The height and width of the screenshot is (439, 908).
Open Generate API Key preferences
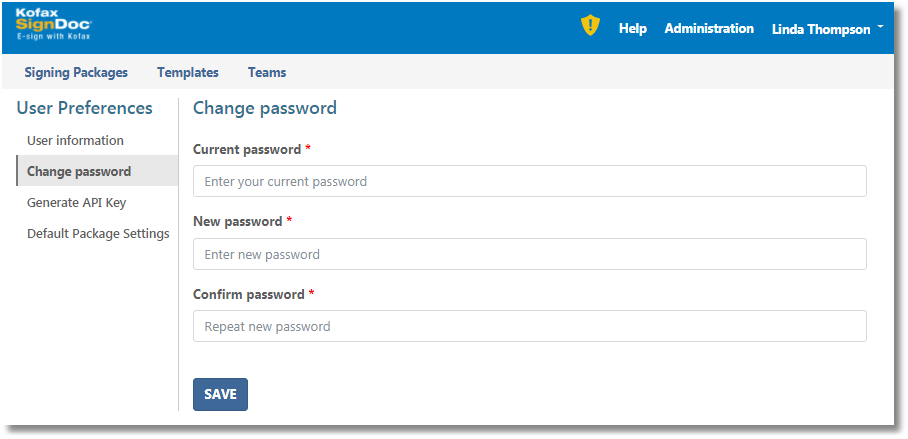(x=77, y=202)
